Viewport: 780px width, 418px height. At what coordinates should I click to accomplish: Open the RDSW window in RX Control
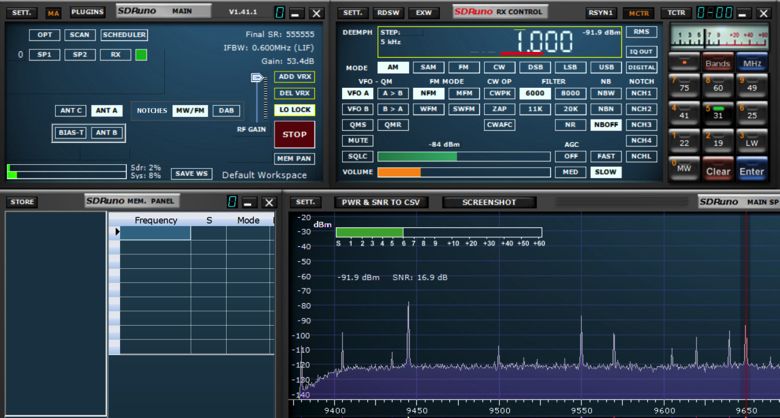(388, 13)
